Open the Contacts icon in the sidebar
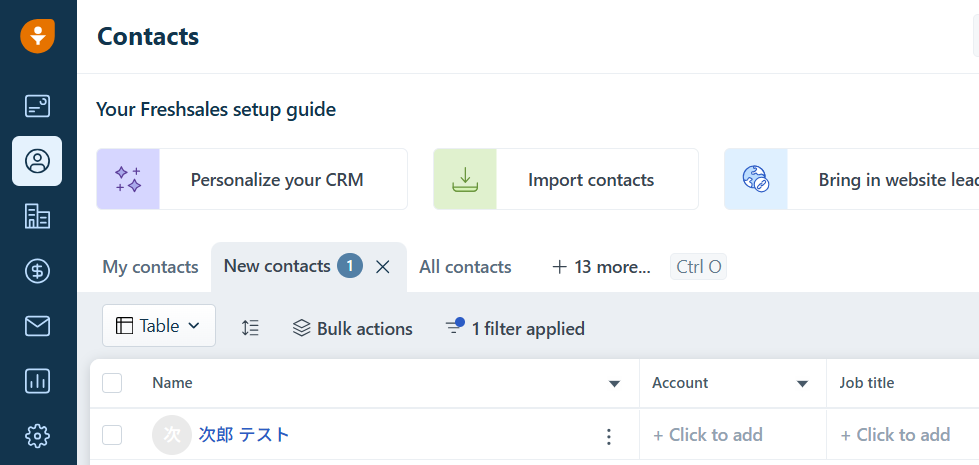The width and height of the screenshot is (979, 465). [x=37, y=161]
